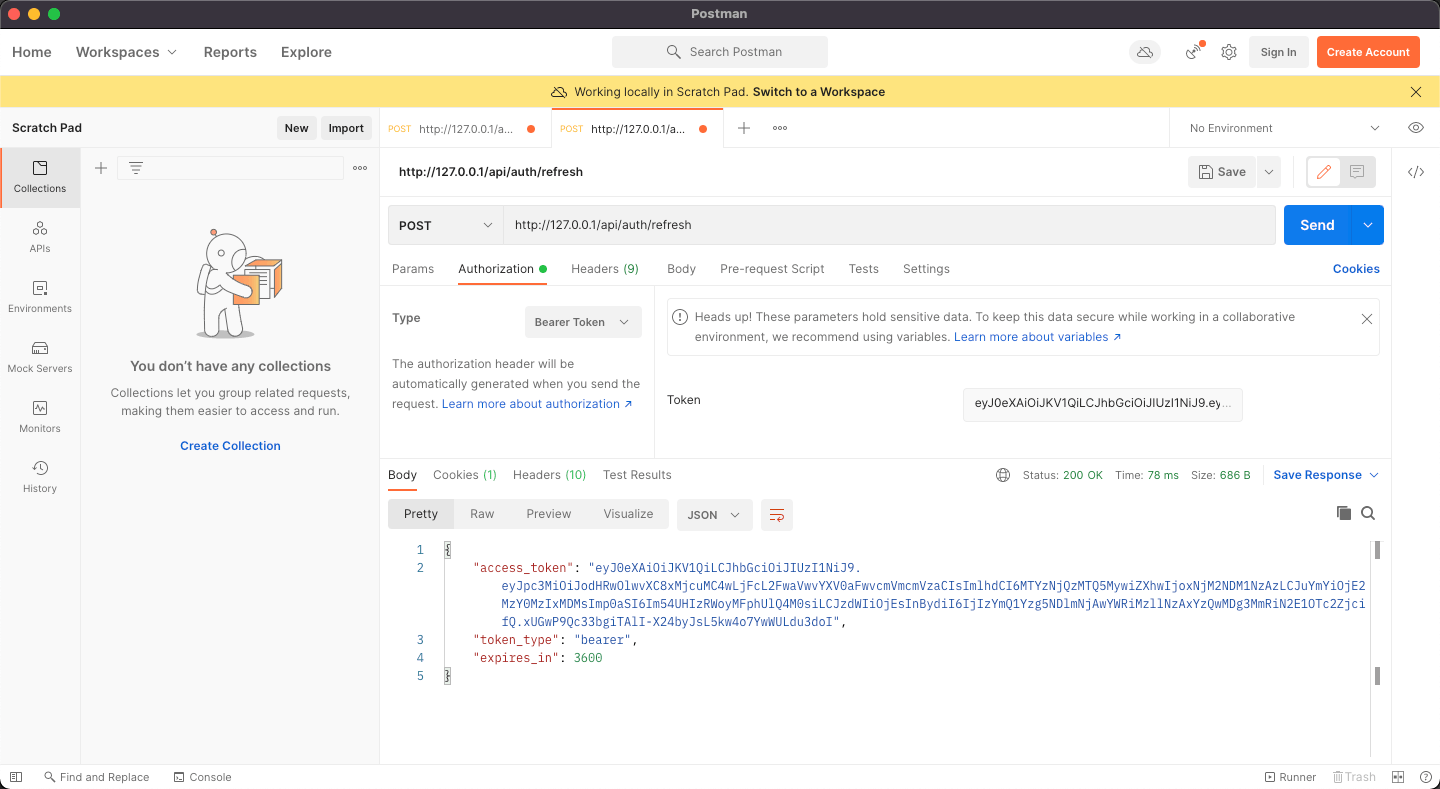
Task: Open the Explore menu item
Action: click(x=306, y=52)
